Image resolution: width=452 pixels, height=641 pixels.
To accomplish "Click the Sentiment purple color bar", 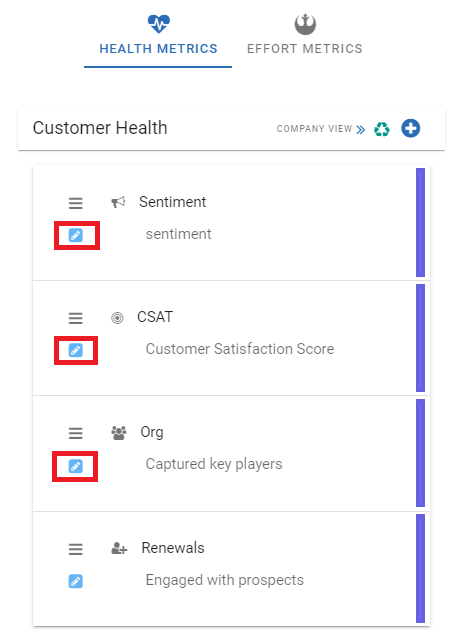I will [x=421, y=222].
